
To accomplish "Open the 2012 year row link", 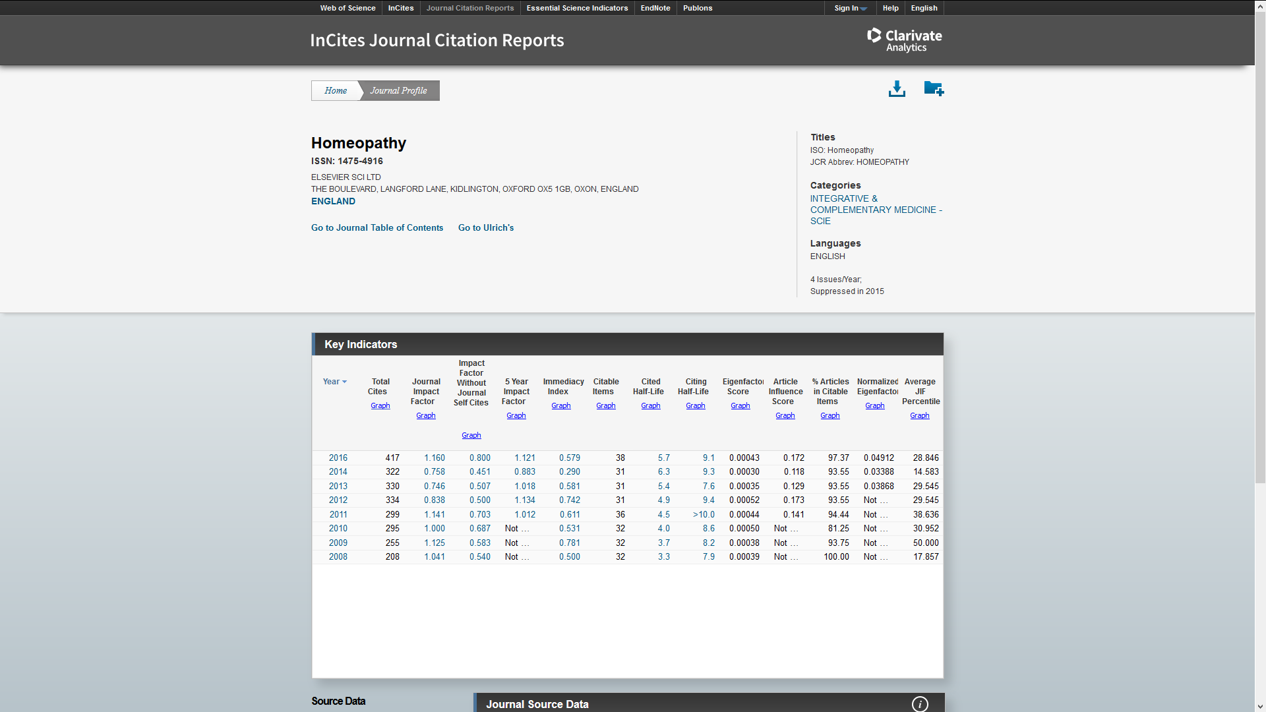I will 338,500.
